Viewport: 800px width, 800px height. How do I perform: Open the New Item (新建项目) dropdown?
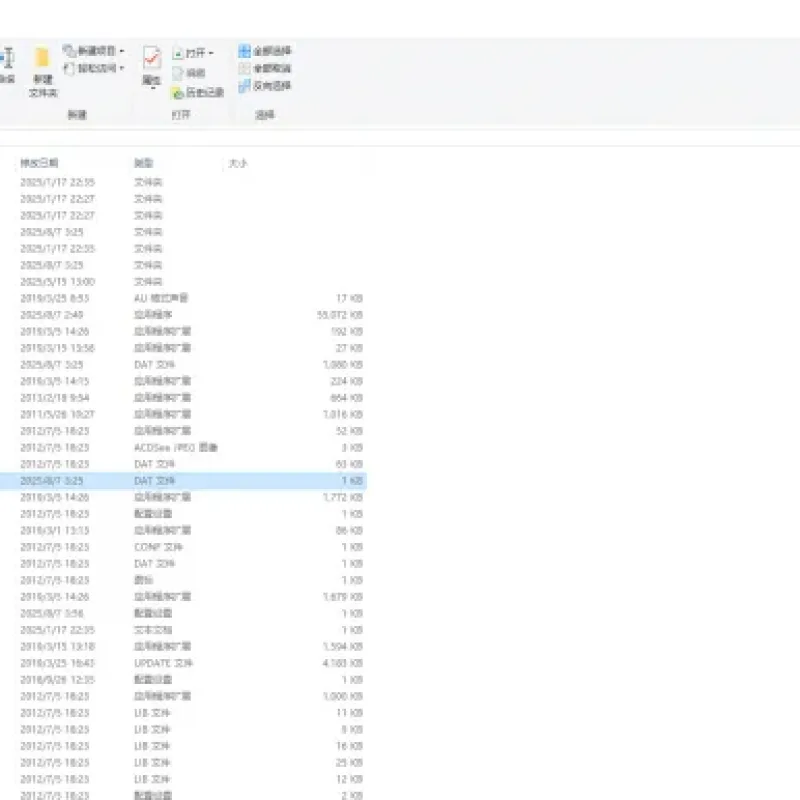93,51
